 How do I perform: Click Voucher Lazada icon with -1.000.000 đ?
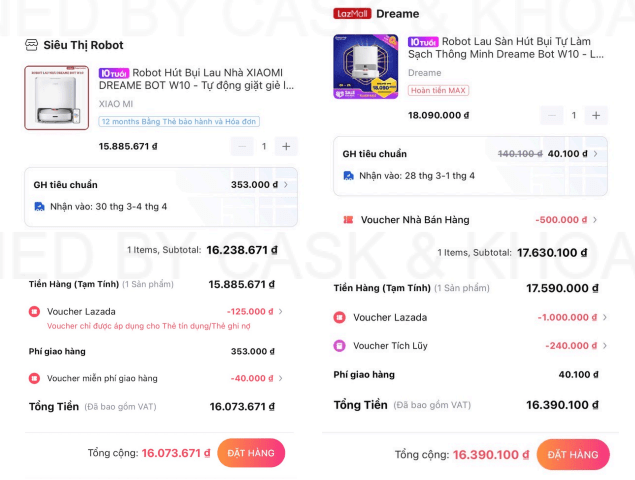[340, 318]
